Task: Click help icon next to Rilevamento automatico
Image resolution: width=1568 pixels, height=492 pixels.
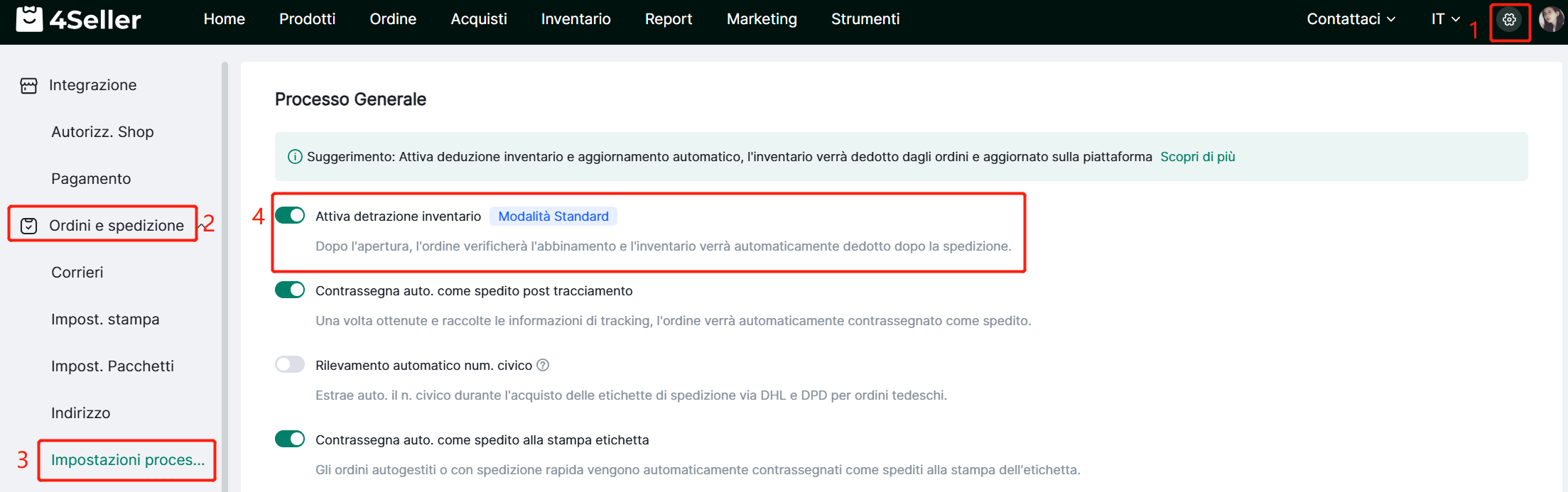Action: coord(543,365)
